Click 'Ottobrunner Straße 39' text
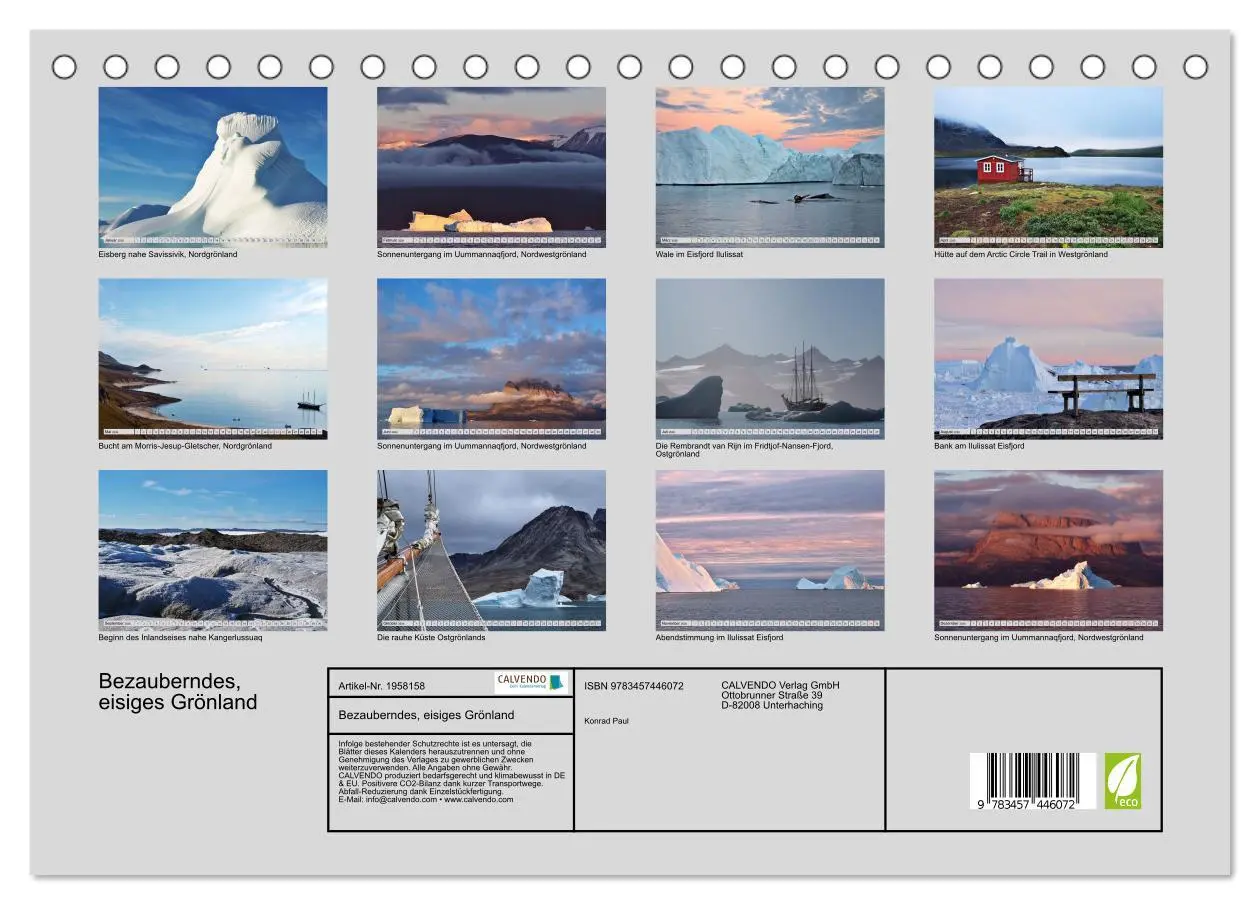This screenshot has height=905, width=1260. (x=772, y=695)
